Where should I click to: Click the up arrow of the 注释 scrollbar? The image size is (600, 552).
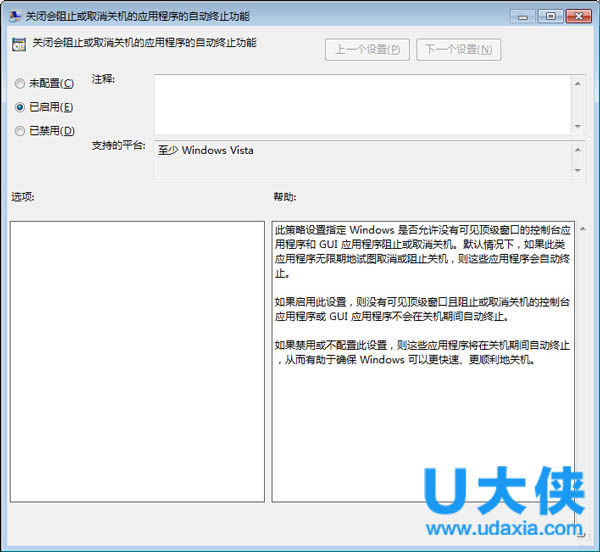point(577,82)
